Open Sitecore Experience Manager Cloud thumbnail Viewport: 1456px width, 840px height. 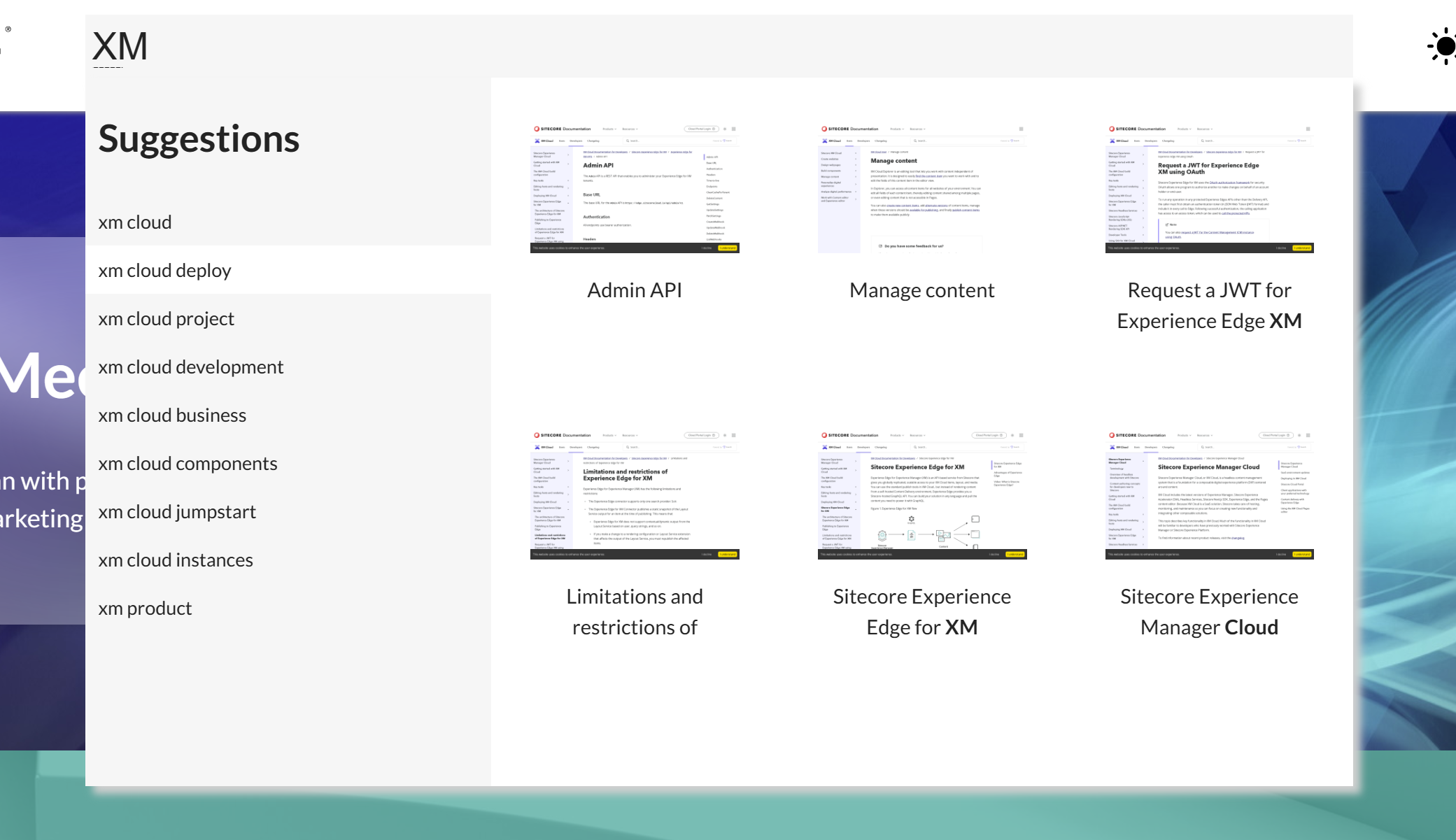click(1209, 495)
